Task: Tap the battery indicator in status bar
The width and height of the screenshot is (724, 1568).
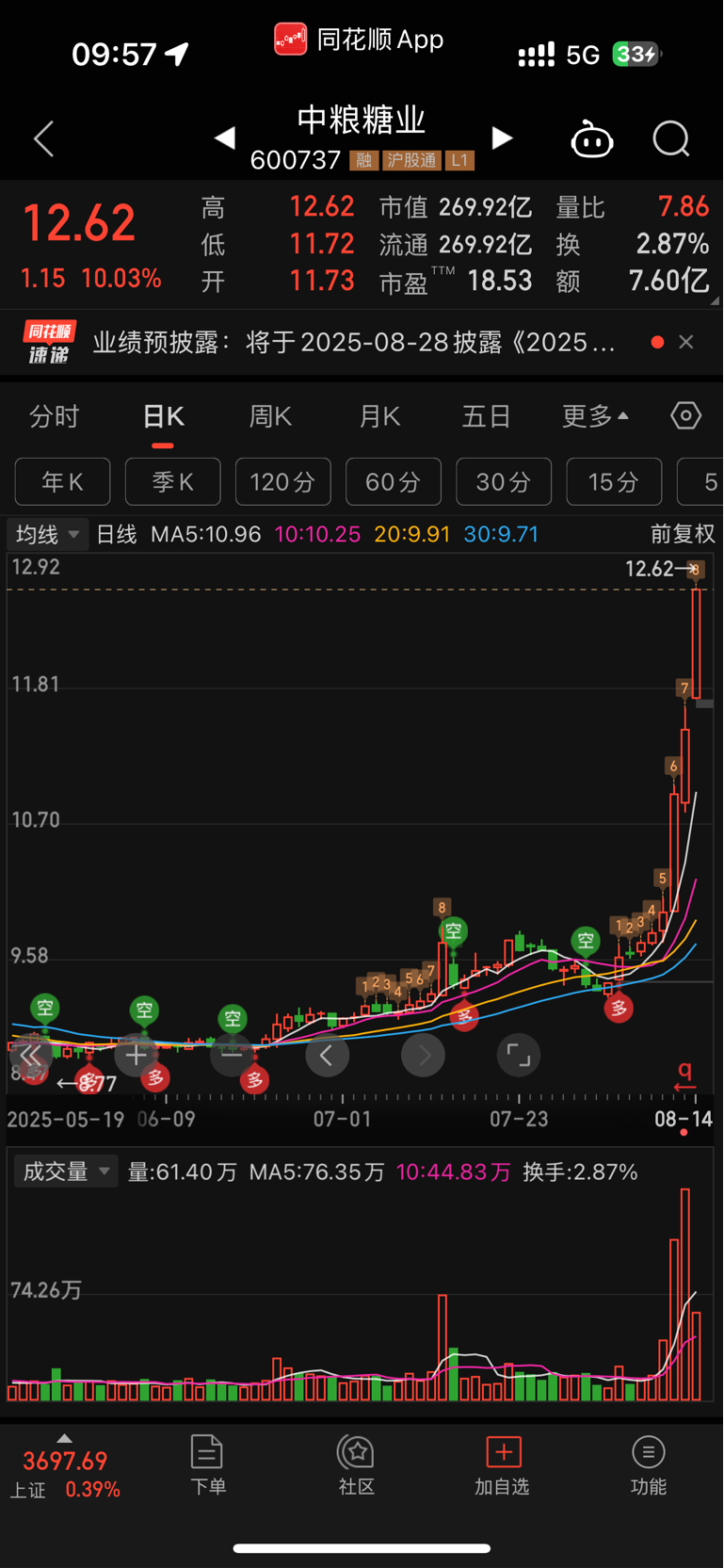Action: 636,55
